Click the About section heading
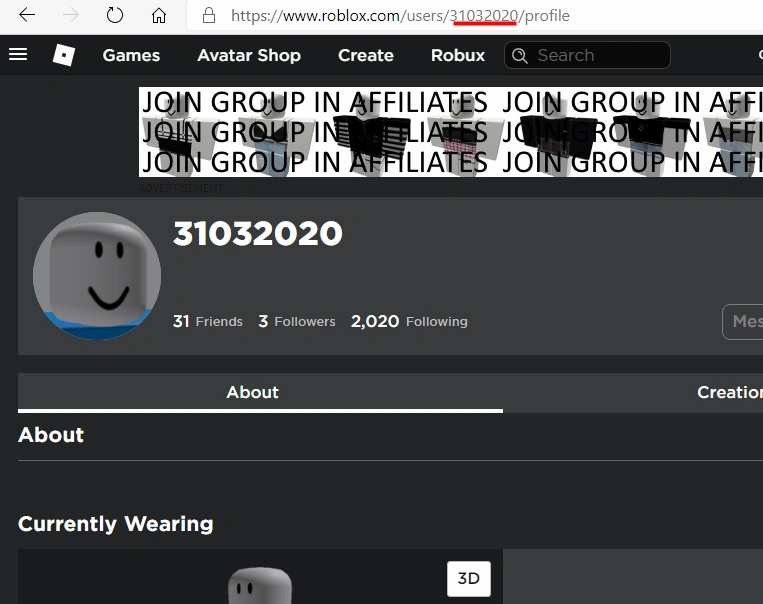This screenshot has height=604, width=763. tap(51, 435)
